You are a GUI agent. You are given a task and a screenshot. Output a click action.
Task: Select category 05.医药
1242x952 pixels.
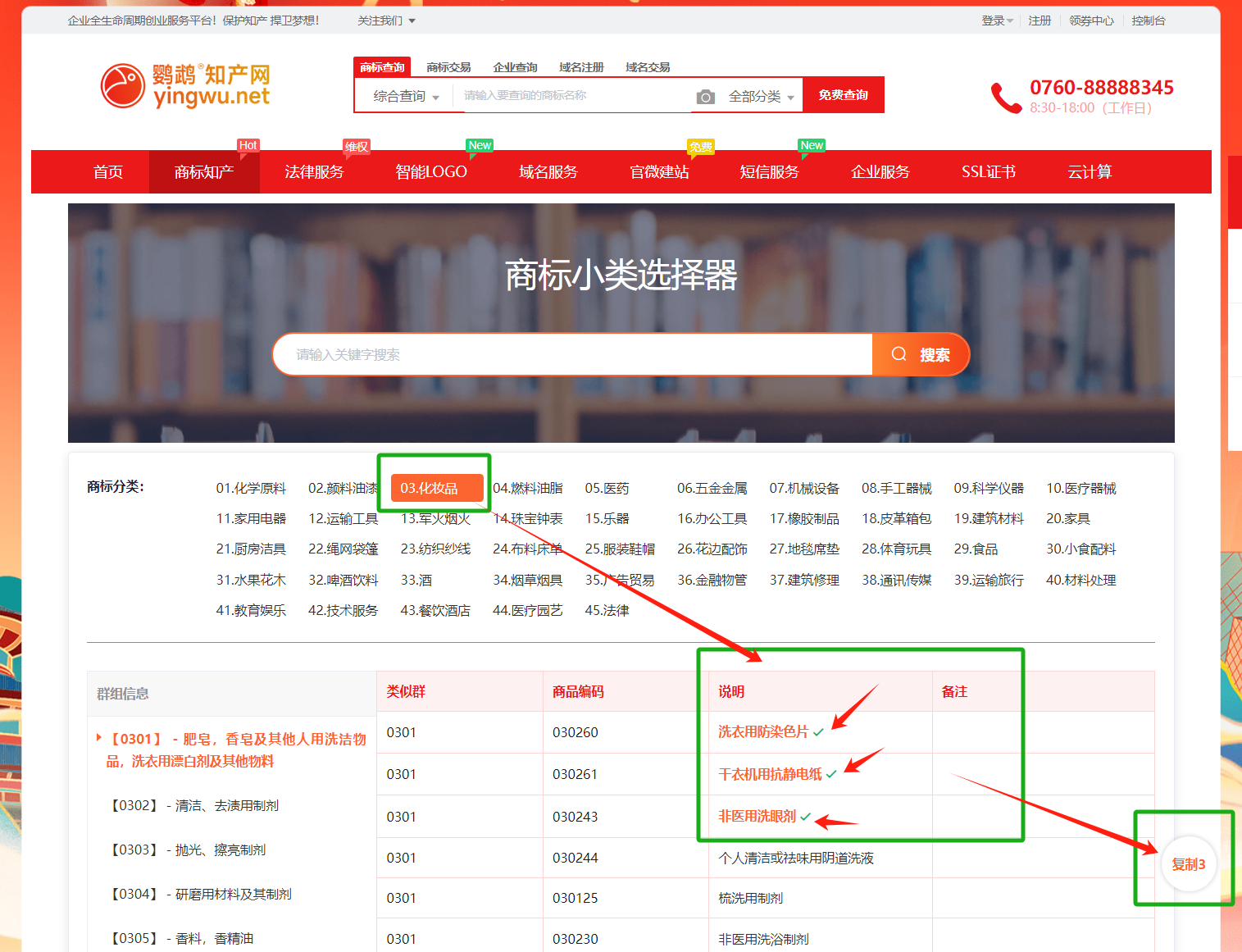pyautogui.click(x=607, y=488)
